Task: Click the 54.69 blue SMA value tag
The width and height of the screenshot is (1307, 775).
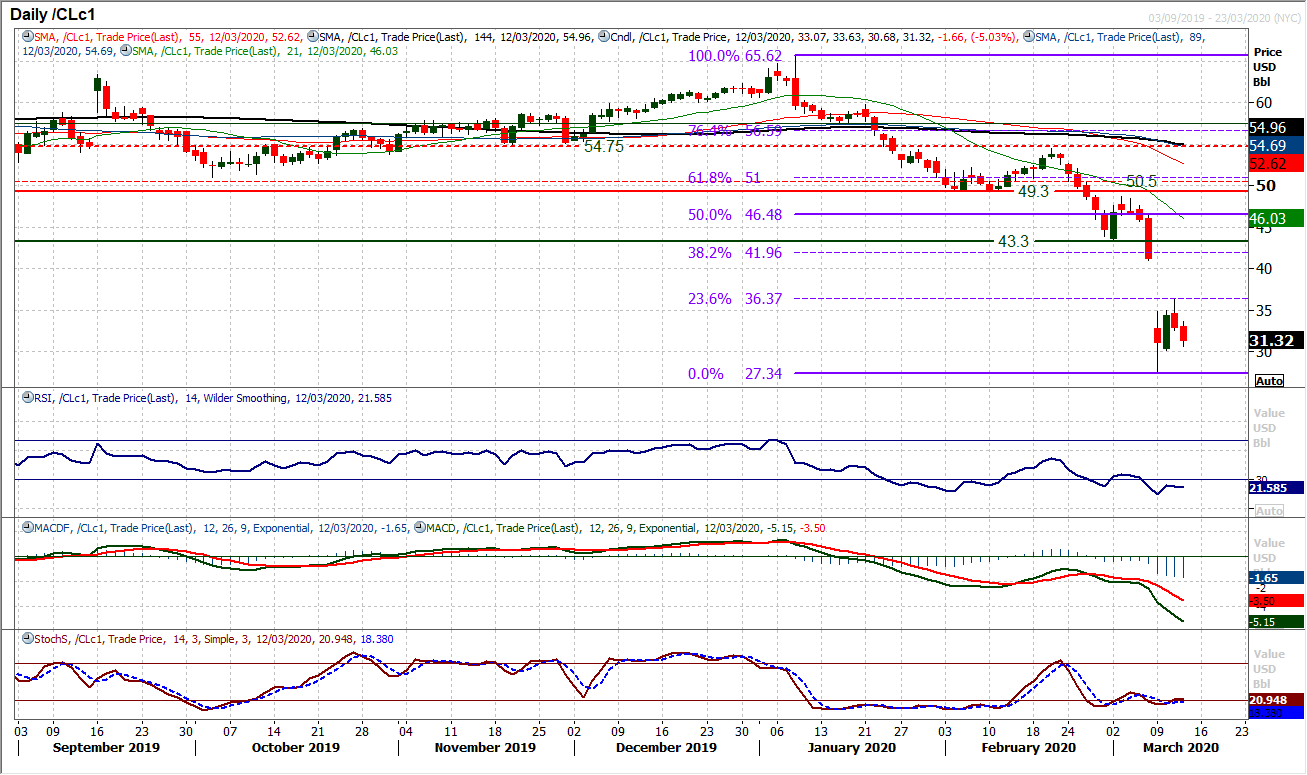Action: coord(1276,146)
